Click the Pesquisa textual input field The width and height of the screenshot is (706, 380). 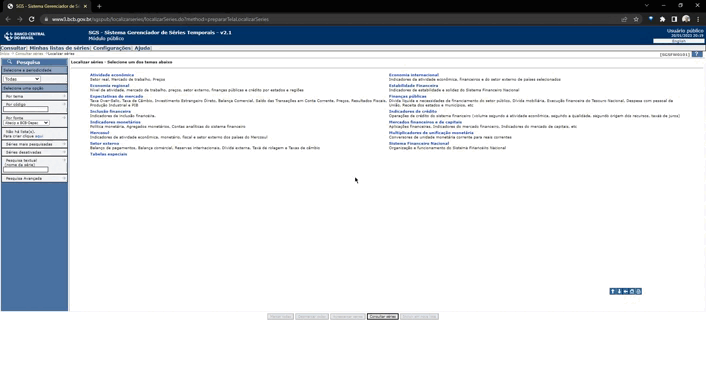point(26,170)
